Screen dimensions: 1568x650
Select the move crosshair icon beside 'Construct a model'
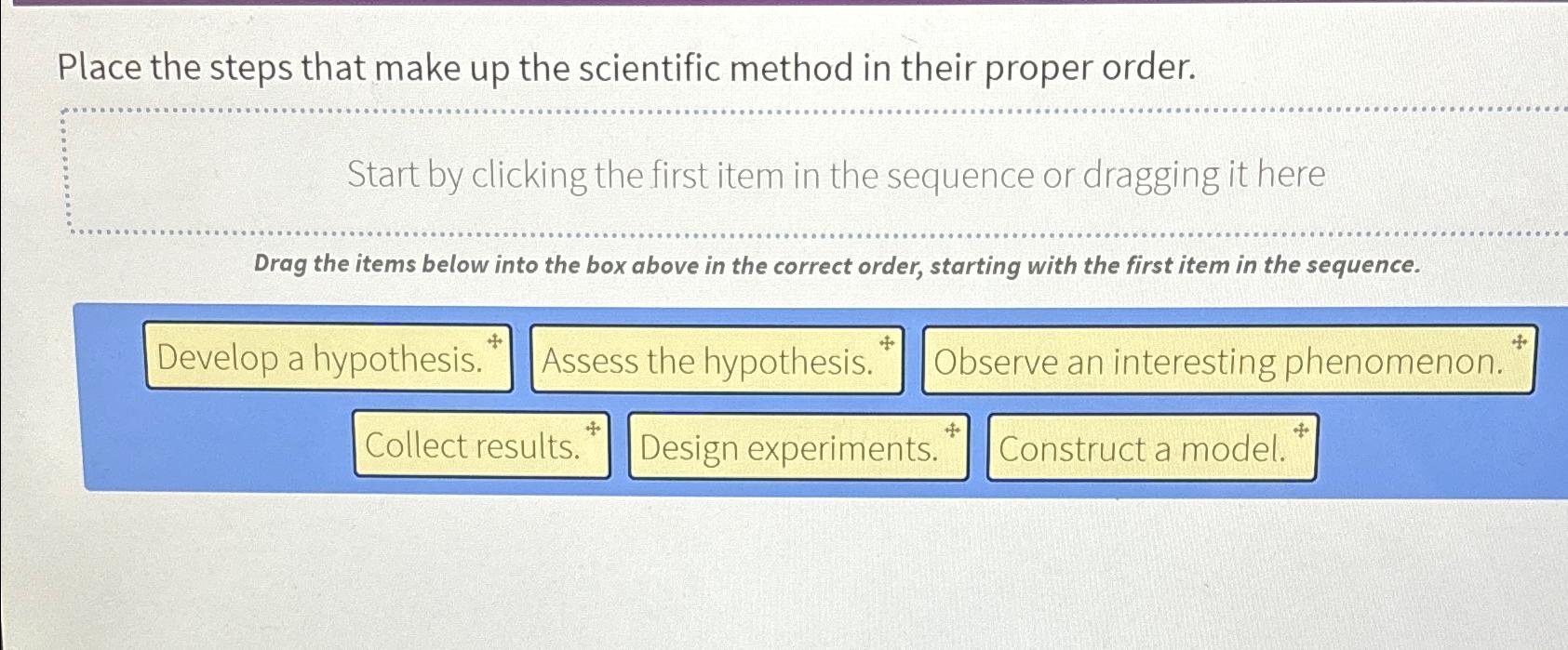(x=1300, y=427)
